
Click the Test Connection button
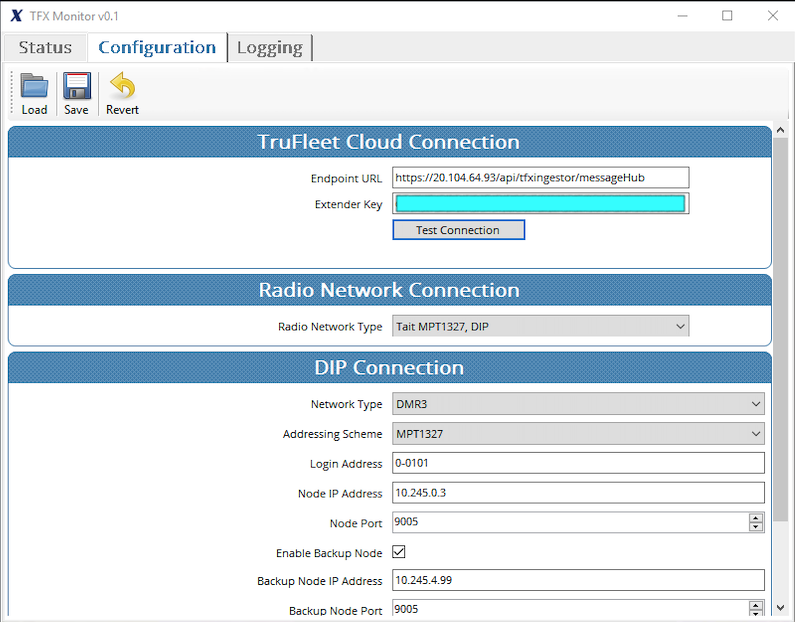458,230
